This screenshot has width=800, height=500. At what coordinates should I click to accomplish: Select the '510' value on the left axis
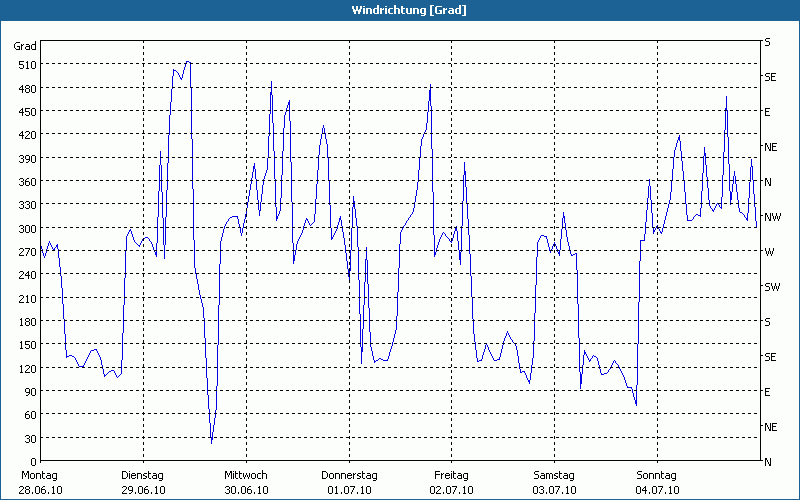coord(28,65)
